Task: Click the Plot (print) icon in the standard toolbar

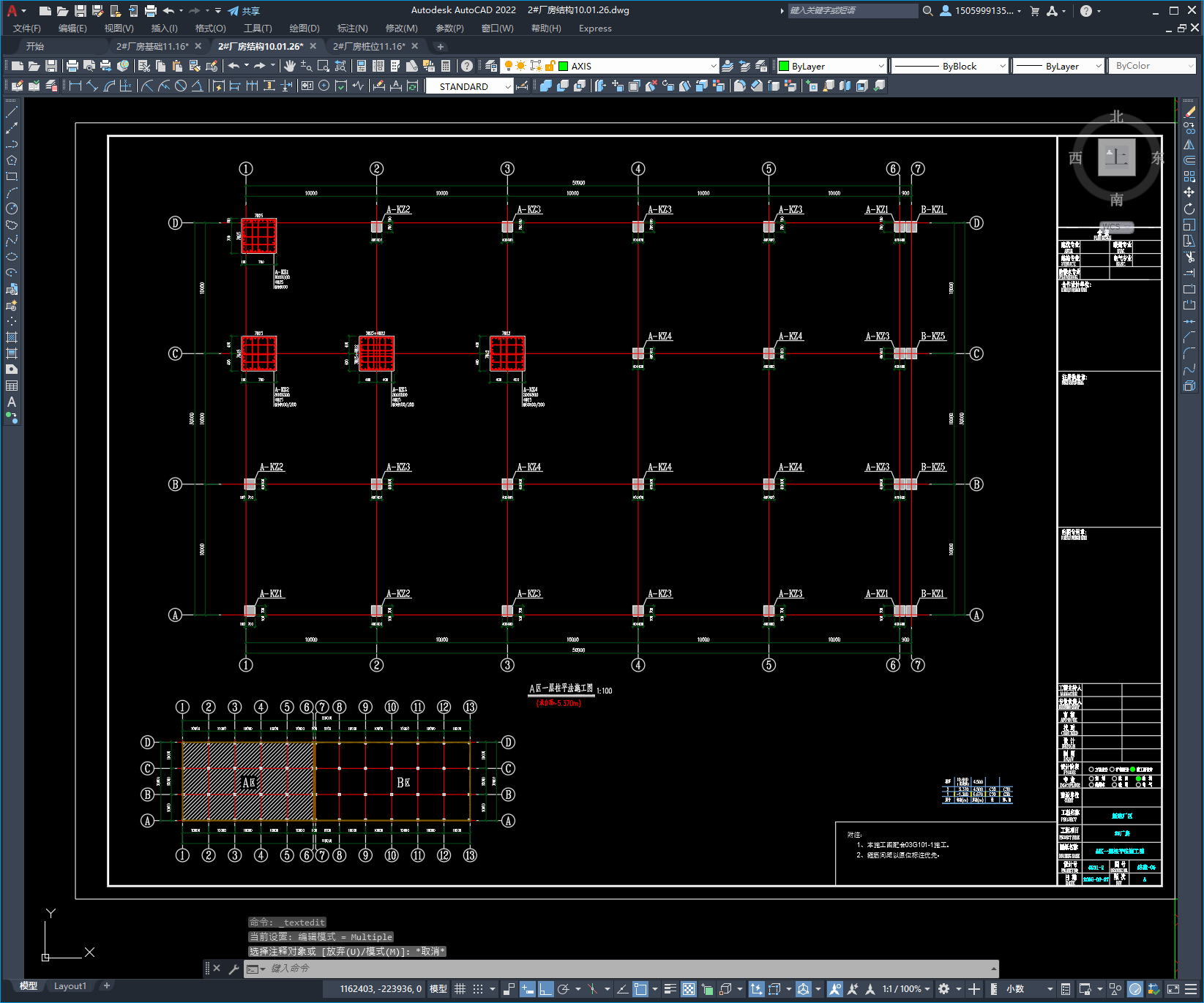Action: point(72,66)
